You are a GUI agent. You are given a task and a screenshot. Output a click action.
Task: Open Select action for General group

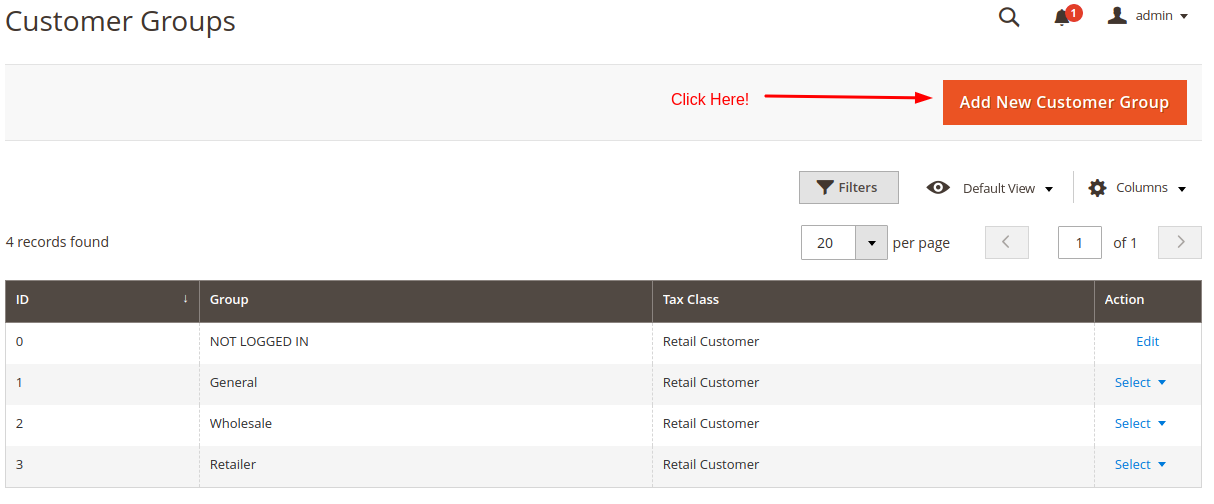[x=1141, y=383]
